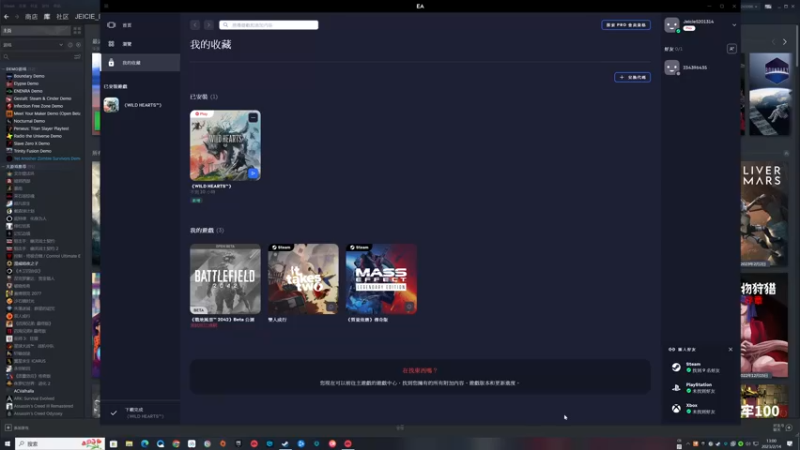Screen dimensions: 800x450
Task: Select Infection Free Zone Demo in Steam
Action: (38, 106)
